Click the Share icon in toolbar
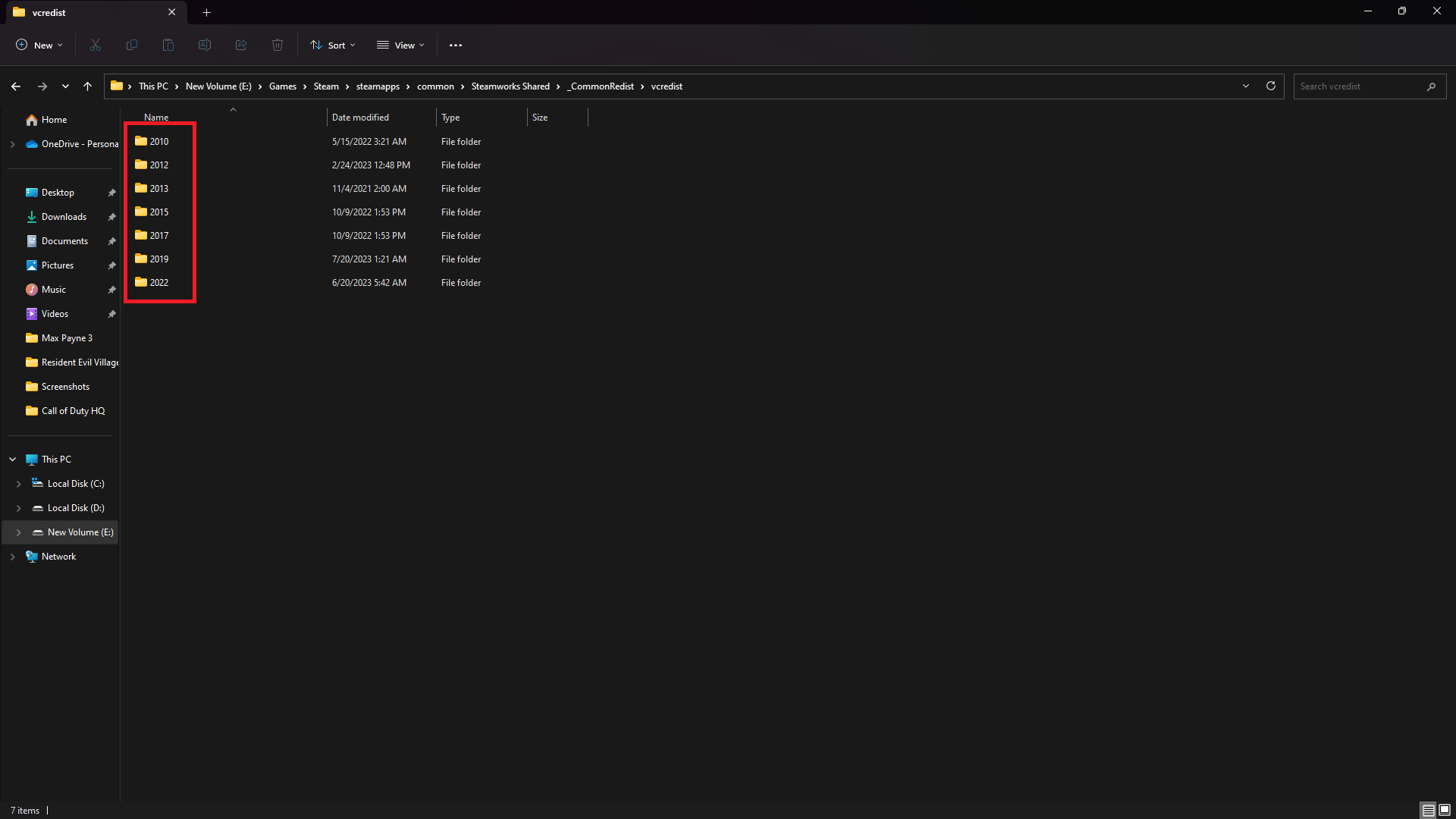 click(x=241, y=45)
